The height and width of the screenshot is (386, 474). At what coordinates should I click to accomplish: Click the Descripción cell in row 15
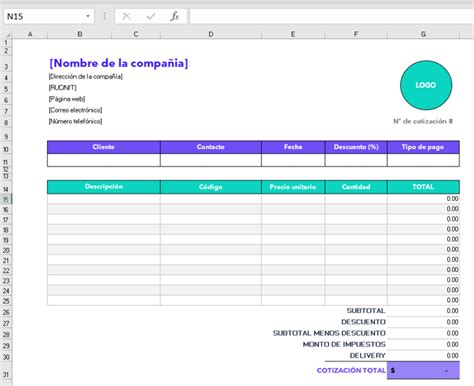click(x=104, y=199)
